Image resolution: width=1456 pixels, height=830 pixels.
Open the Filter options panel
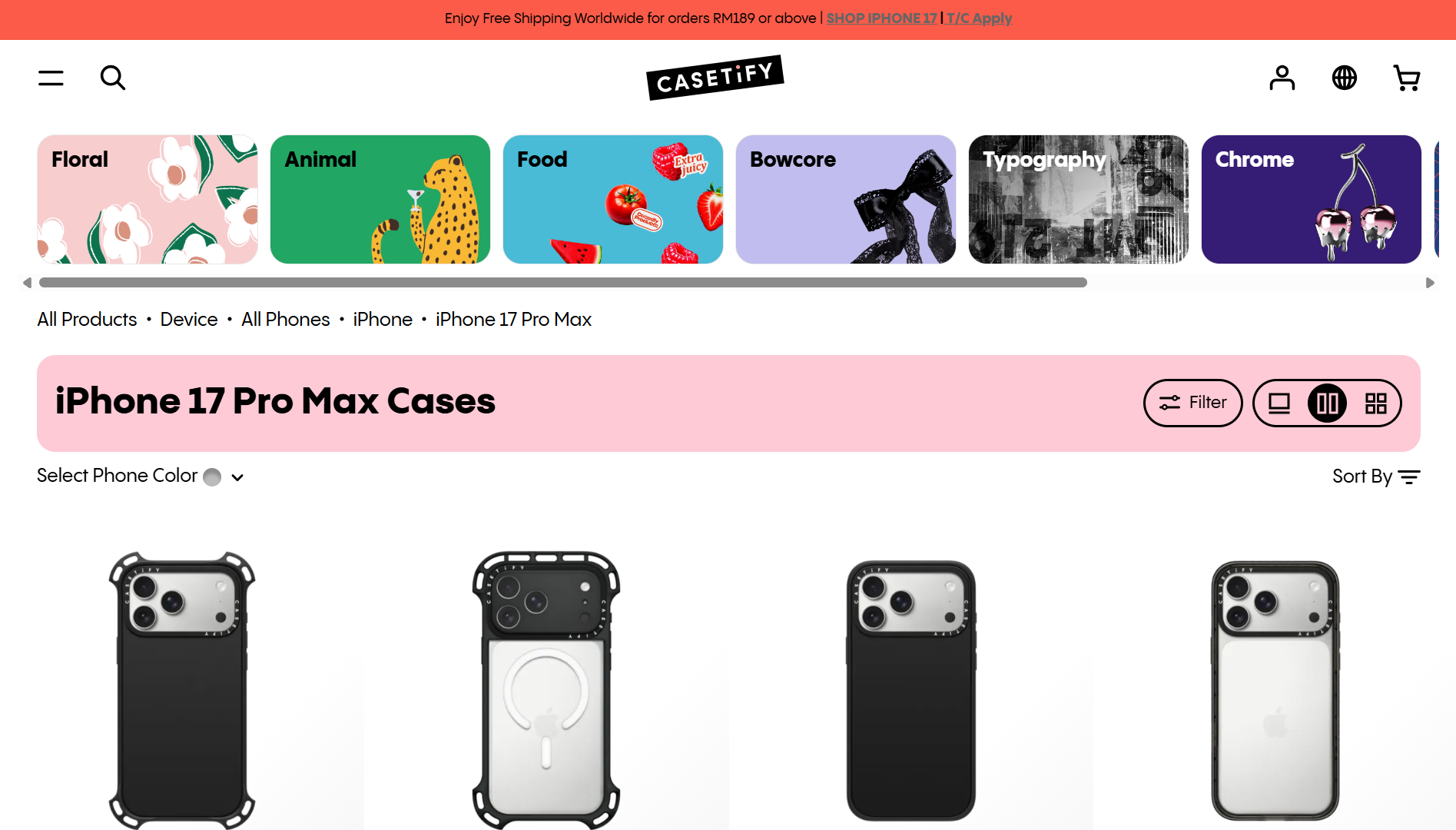click(x=1192, y=403)
